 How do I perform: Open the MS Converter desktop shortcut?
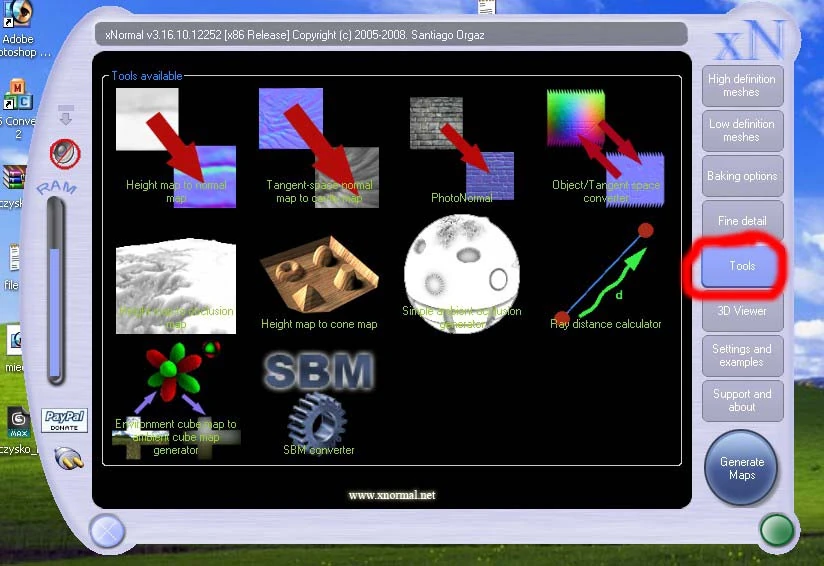18,109
